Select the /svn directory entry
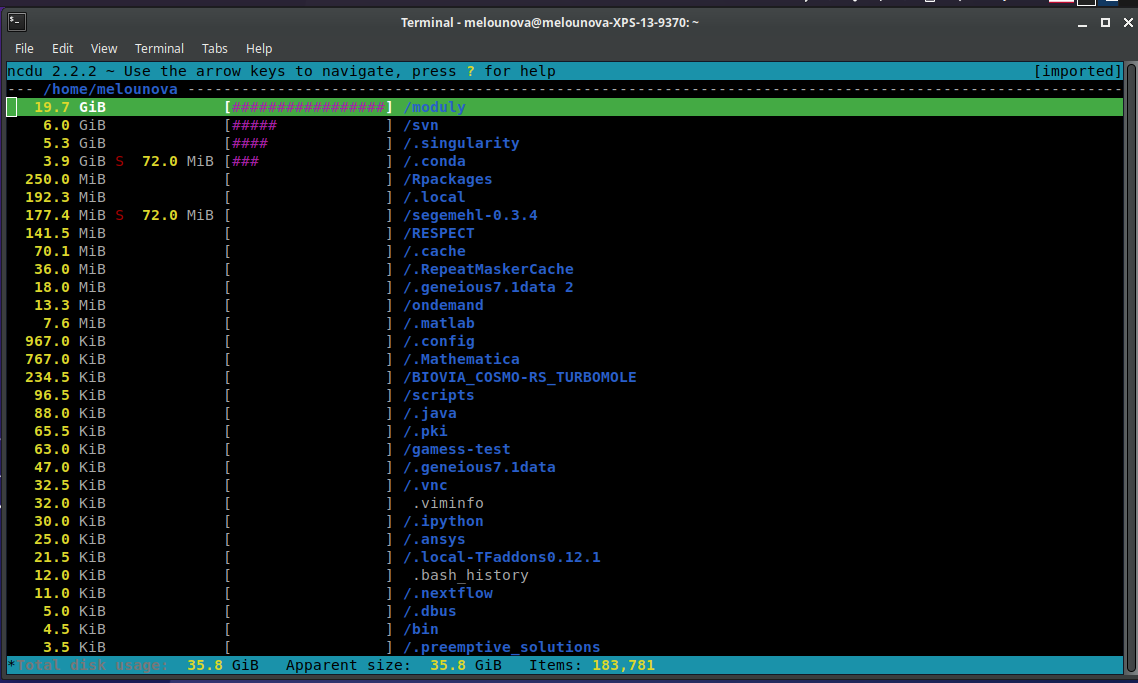 click(421, 125)
